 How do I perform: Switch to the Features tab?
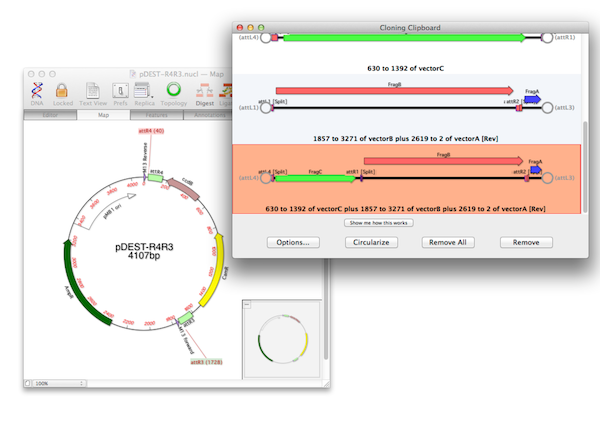click(157, 115)
